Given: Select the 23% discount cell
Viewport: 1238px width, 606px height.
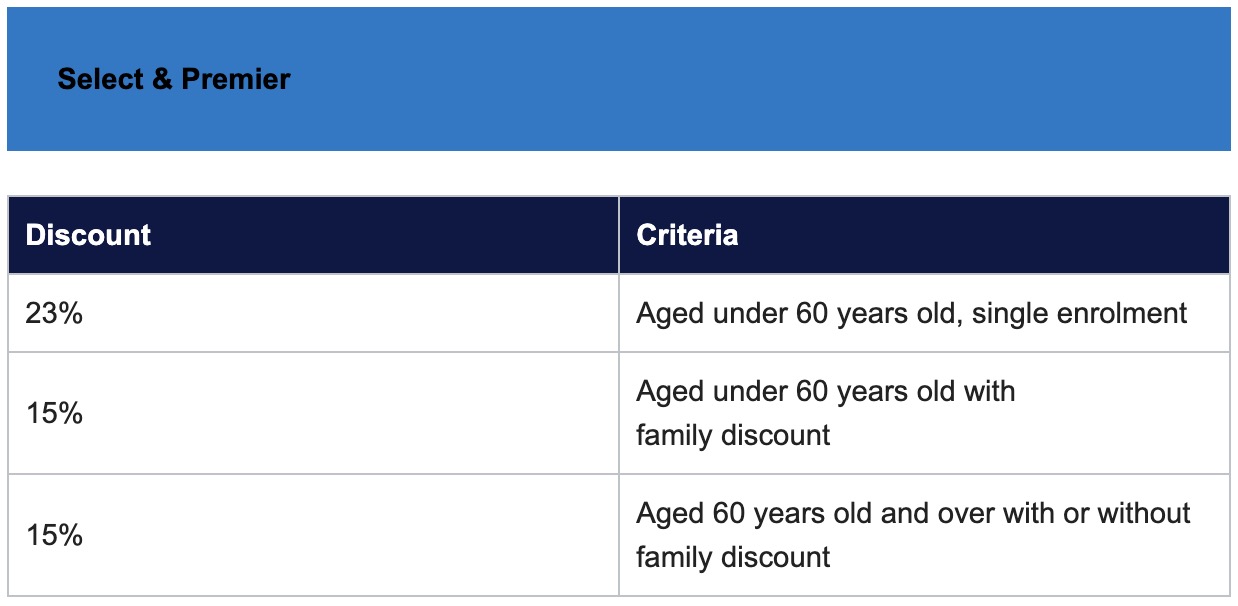Looking at the screenshot, I should tap(54, 313).
